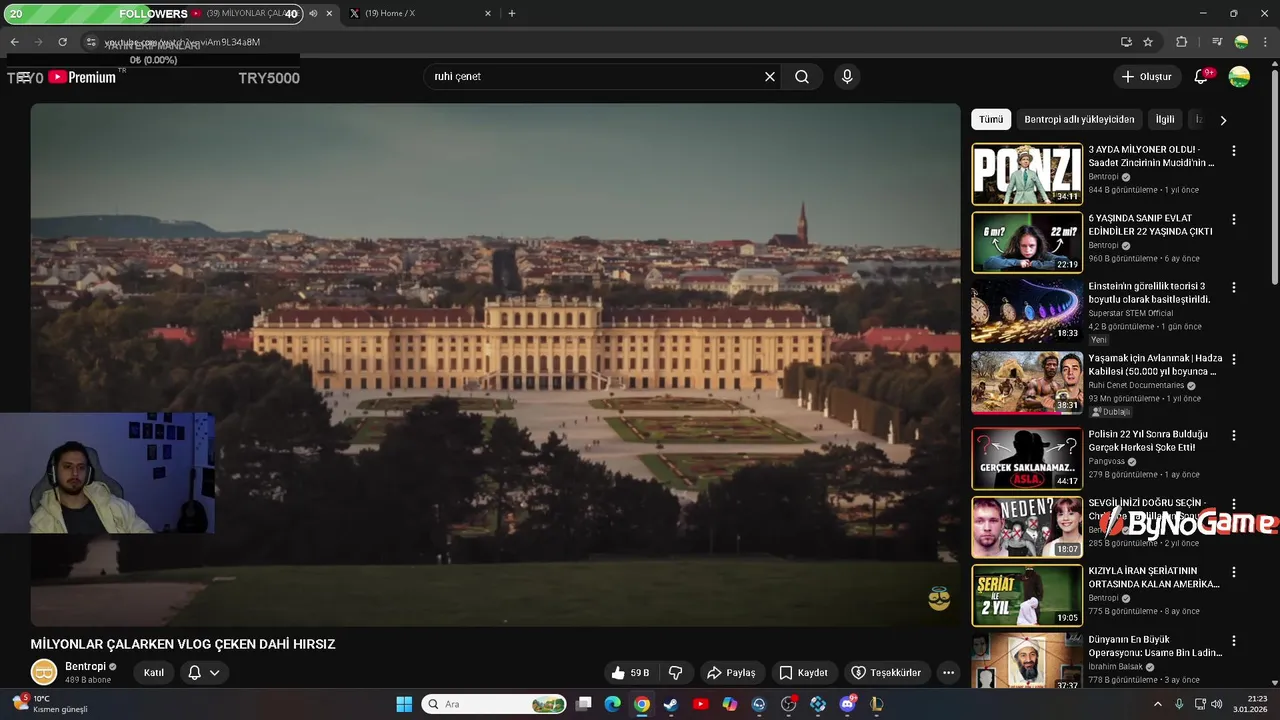Image resolution: width=1280 pixels, height=720 pixels.
Task: Open Chrome media controls icon
Action: point(1217,42)
